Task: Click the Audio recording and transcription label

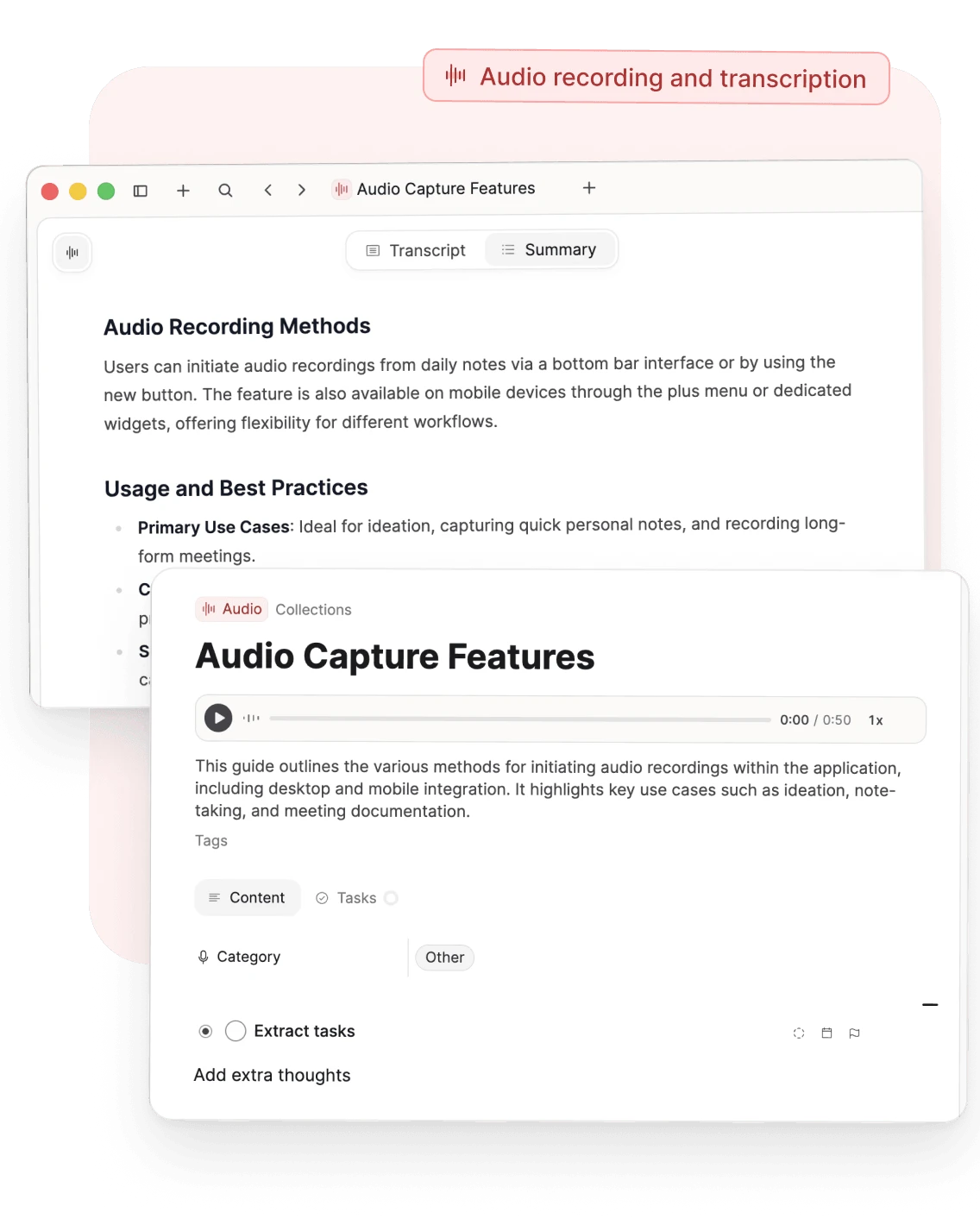Action: pyautogui.click(x=656, y=78)
